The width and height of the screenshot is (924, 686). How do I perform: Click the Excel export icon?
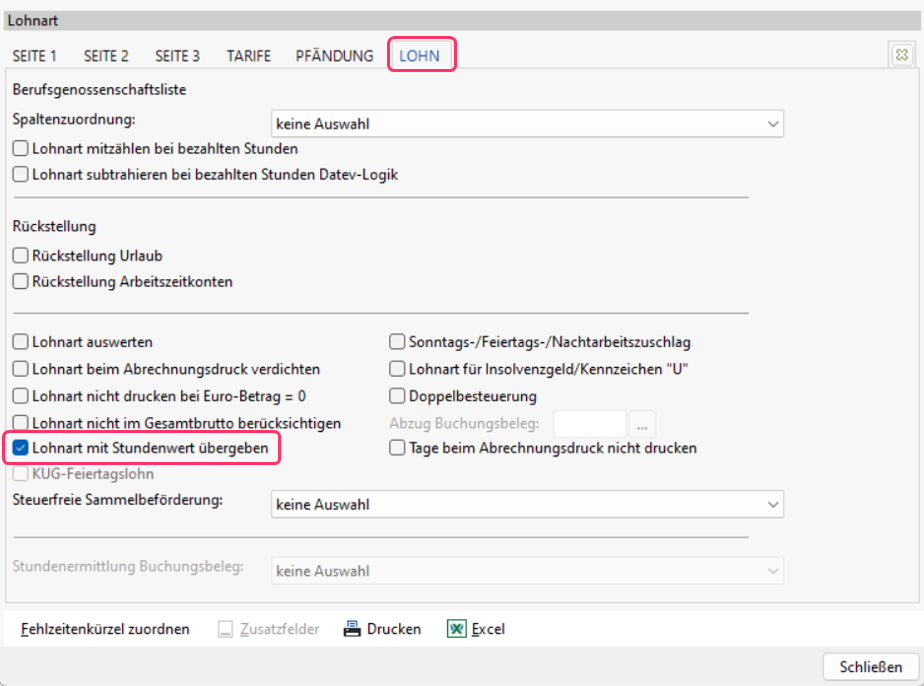pos(456,629)
